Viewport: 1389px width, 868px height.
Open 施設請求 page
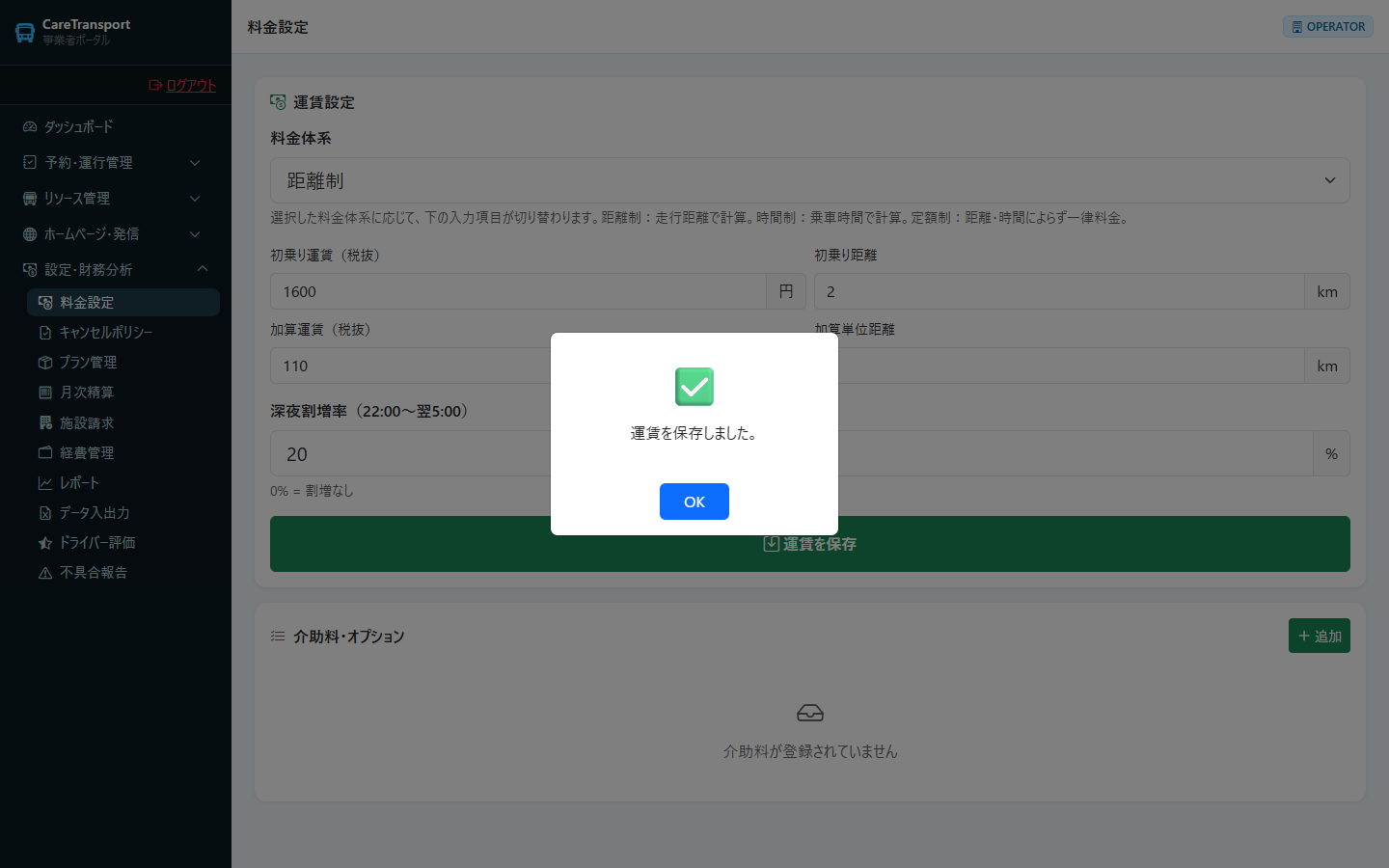click(x=123, y=422)
